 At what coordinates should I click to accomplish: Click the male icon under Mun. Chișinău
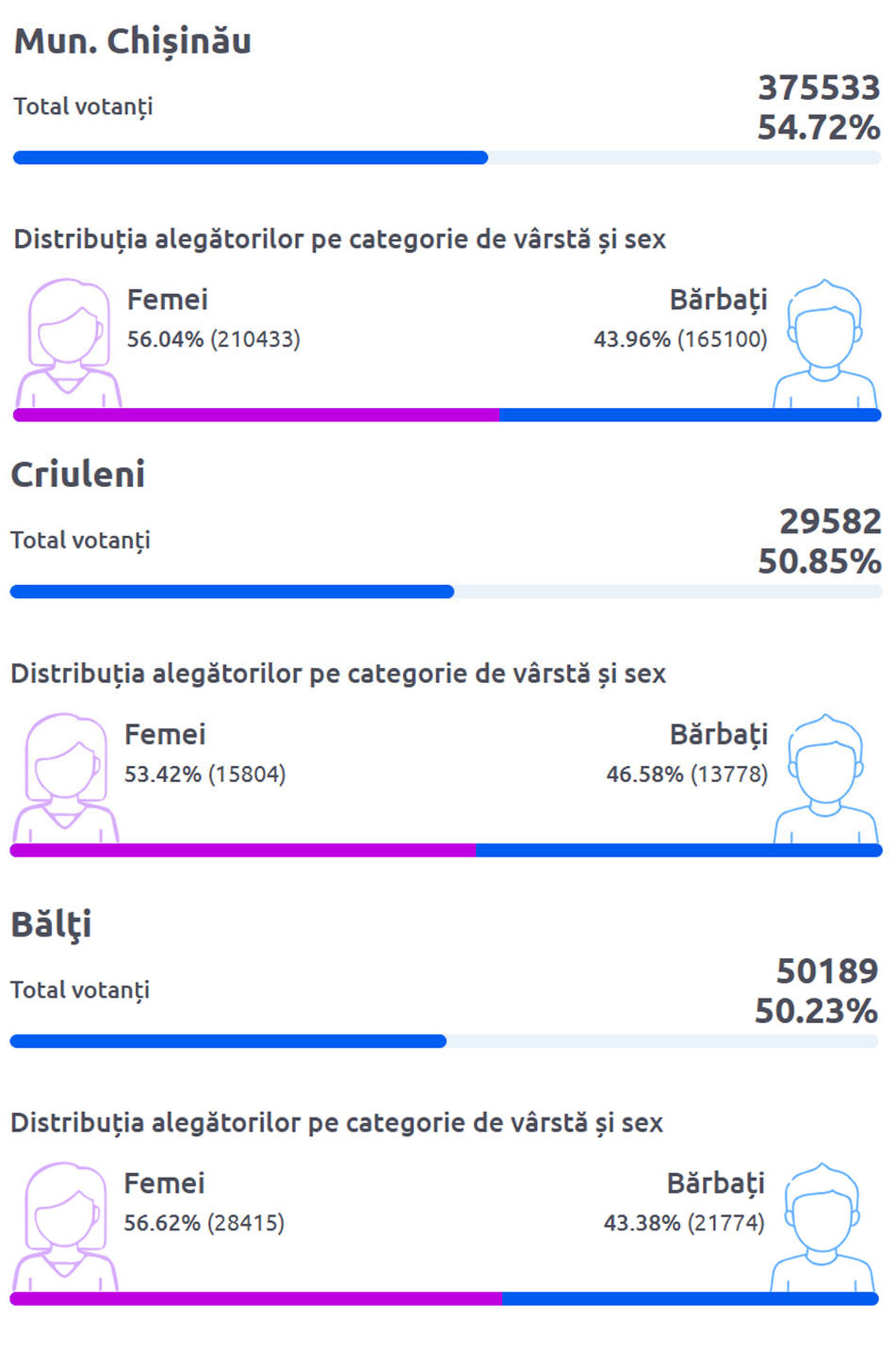[x=825, y=342]
